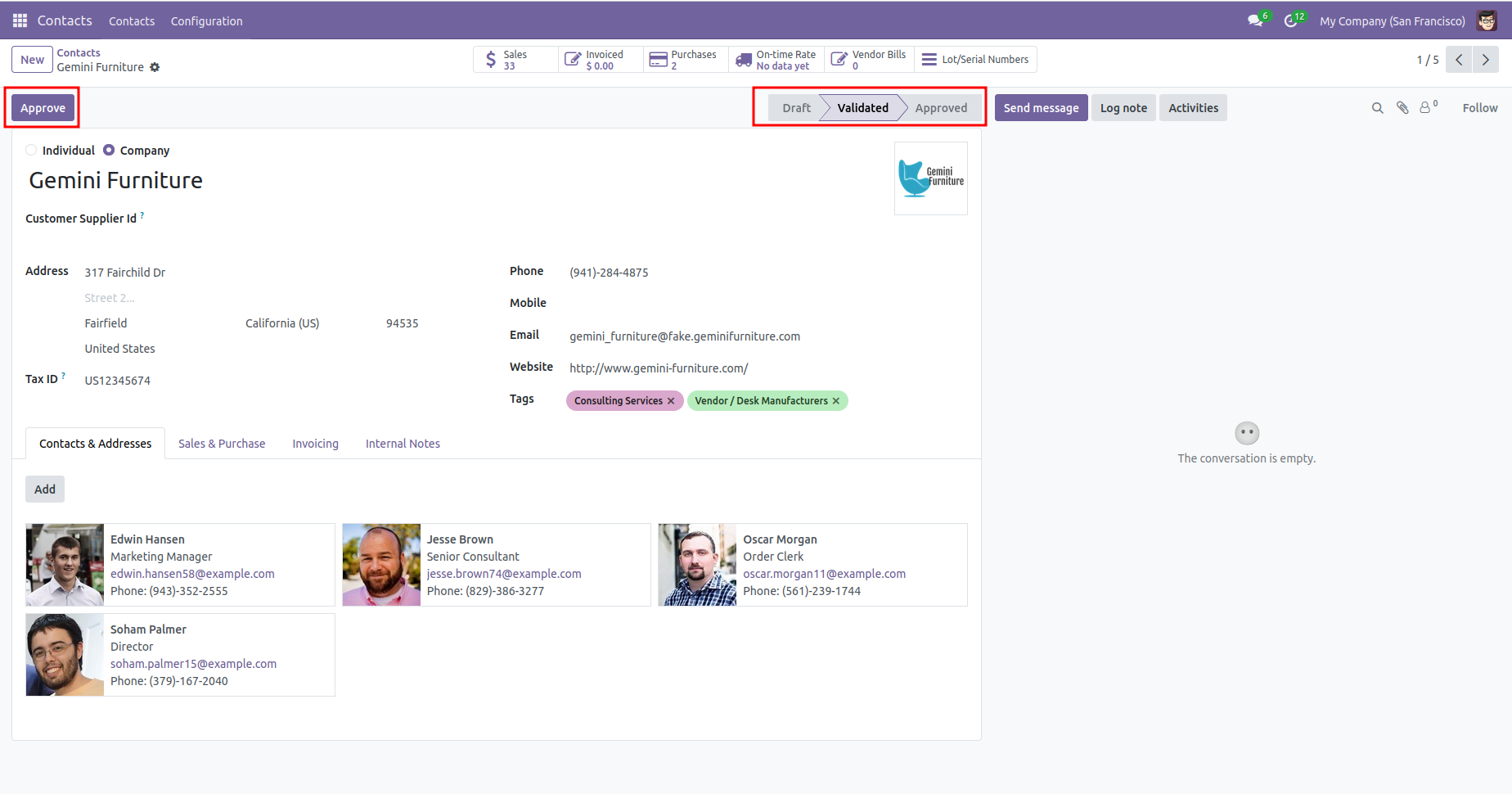This screenshot has width=1512, height=794.
Task: Click the Approve button
Action: pyautogui.click(x=43, y=108)
